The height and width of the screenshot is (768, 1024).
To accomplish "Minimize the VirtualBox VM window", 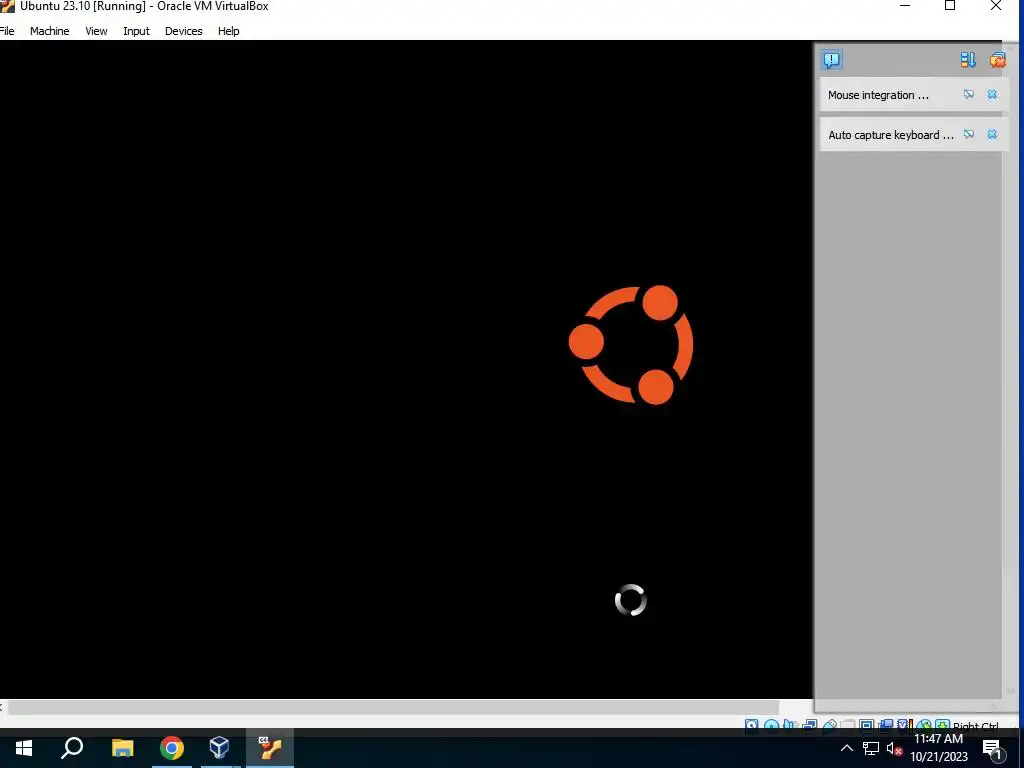I will (x=905, y=6).
